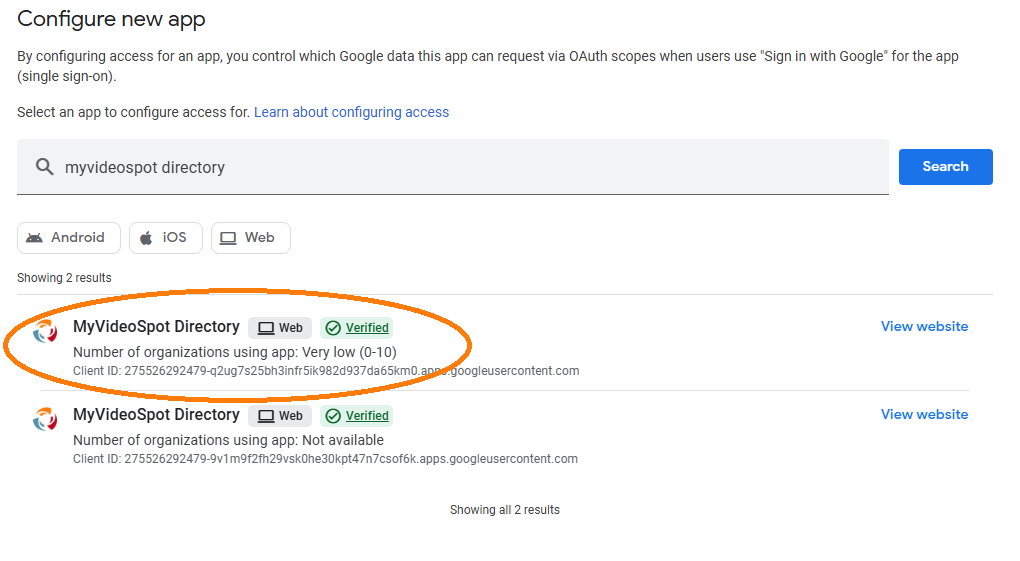Select first MyVideoSpot Directory app title
This screenshot has width=1020, height=561.
(156, 327)
